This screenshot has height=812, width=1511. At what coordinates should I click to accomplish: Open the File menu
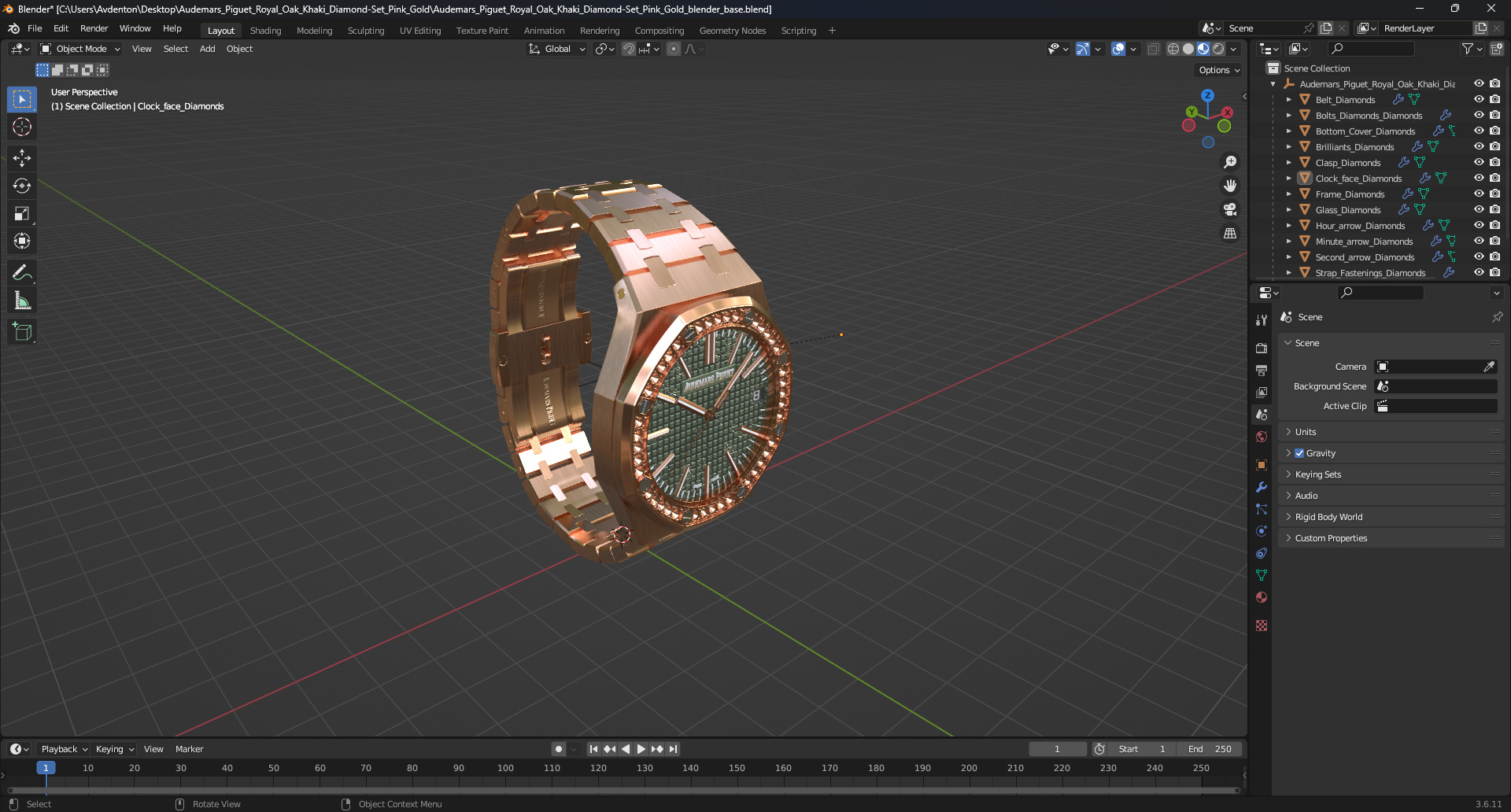(35, 28)
